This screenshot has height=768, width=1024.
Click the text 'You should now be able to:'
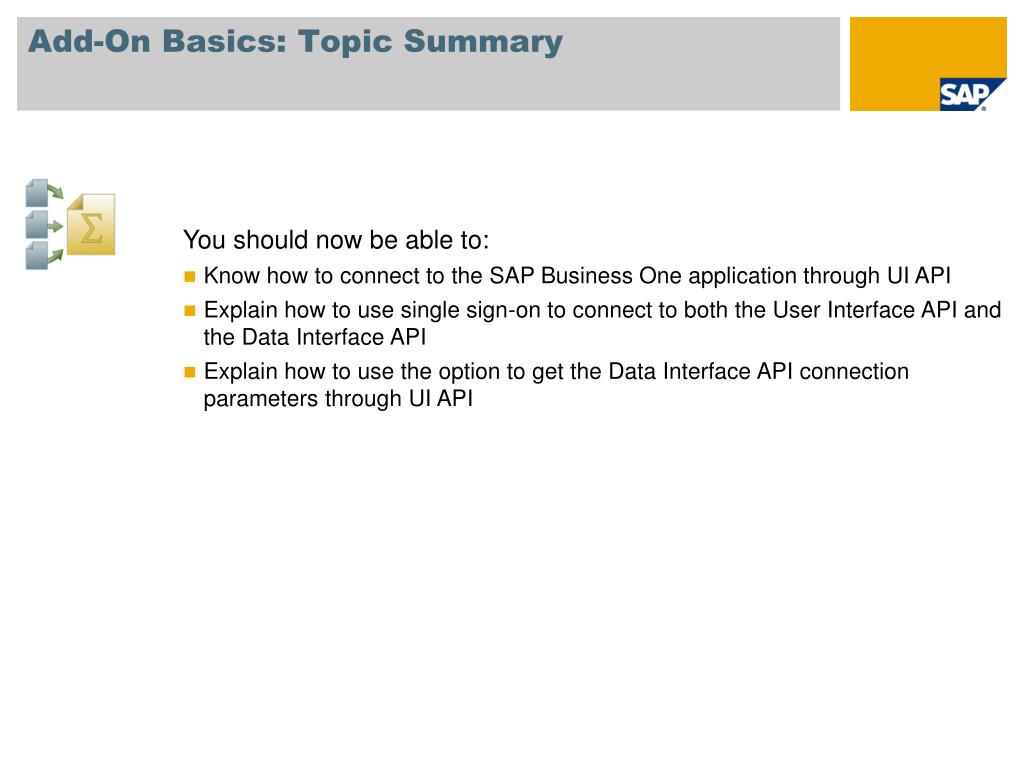(336, 240)
